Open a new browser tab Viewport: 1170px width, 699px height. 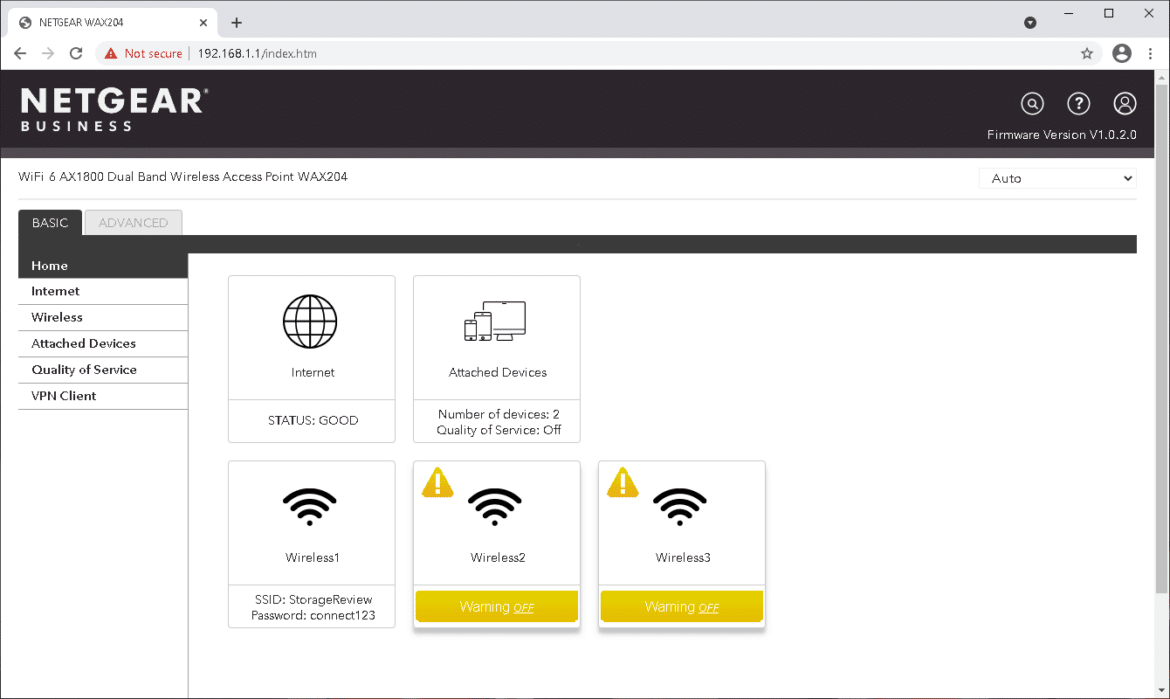coord(237,22)
